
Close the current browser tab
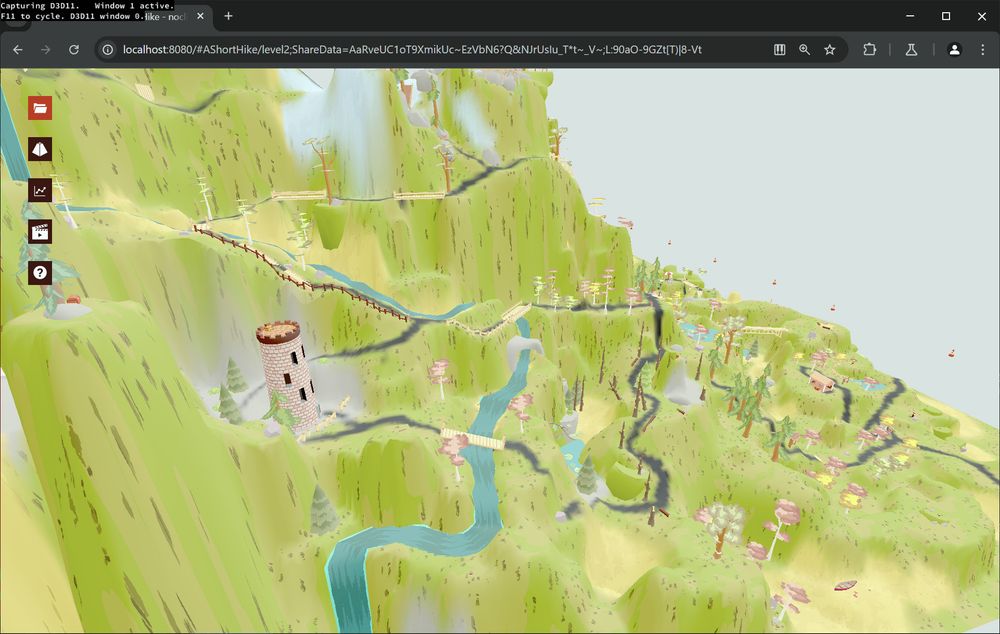click(200, 16)
